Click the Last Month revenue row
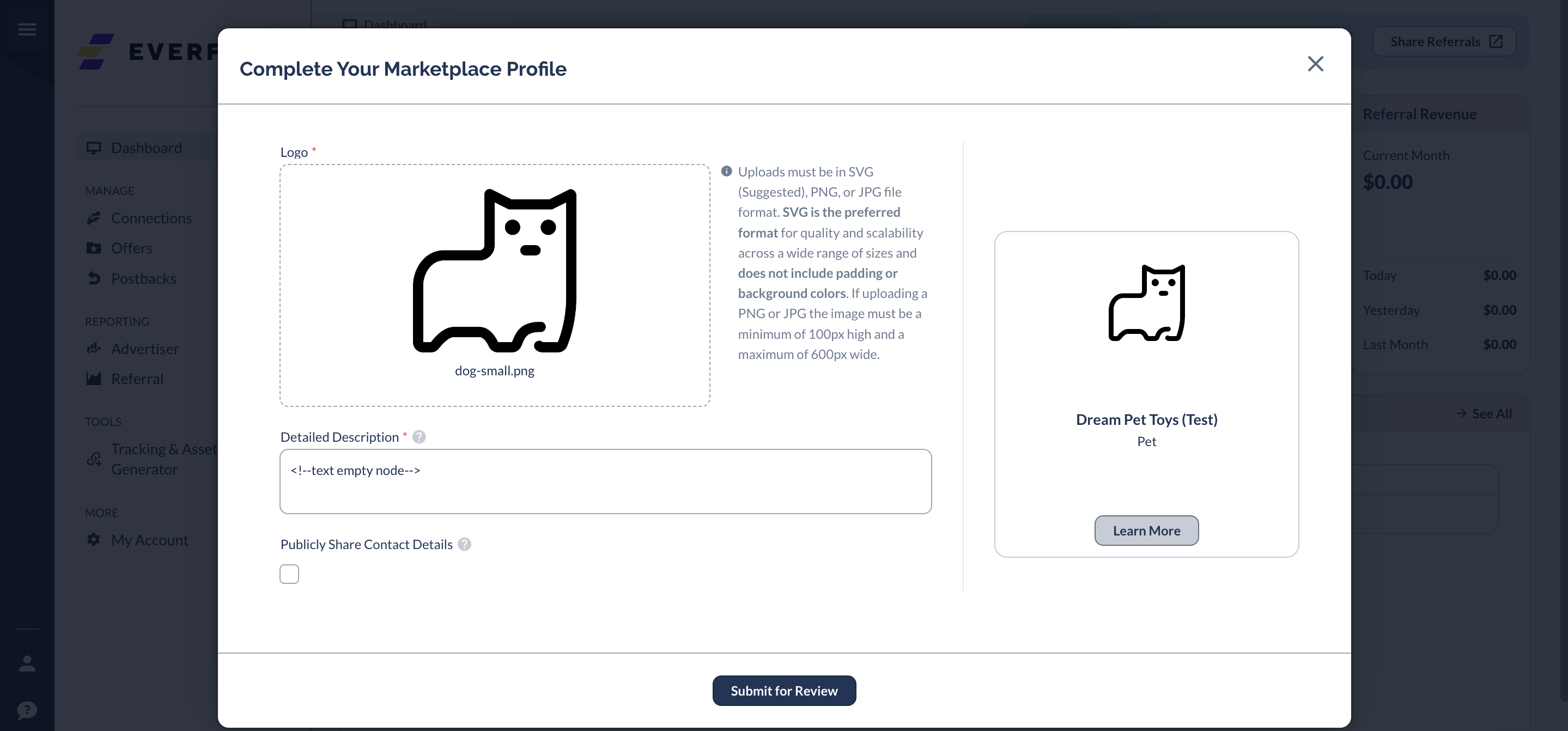 click(1439, 344)
